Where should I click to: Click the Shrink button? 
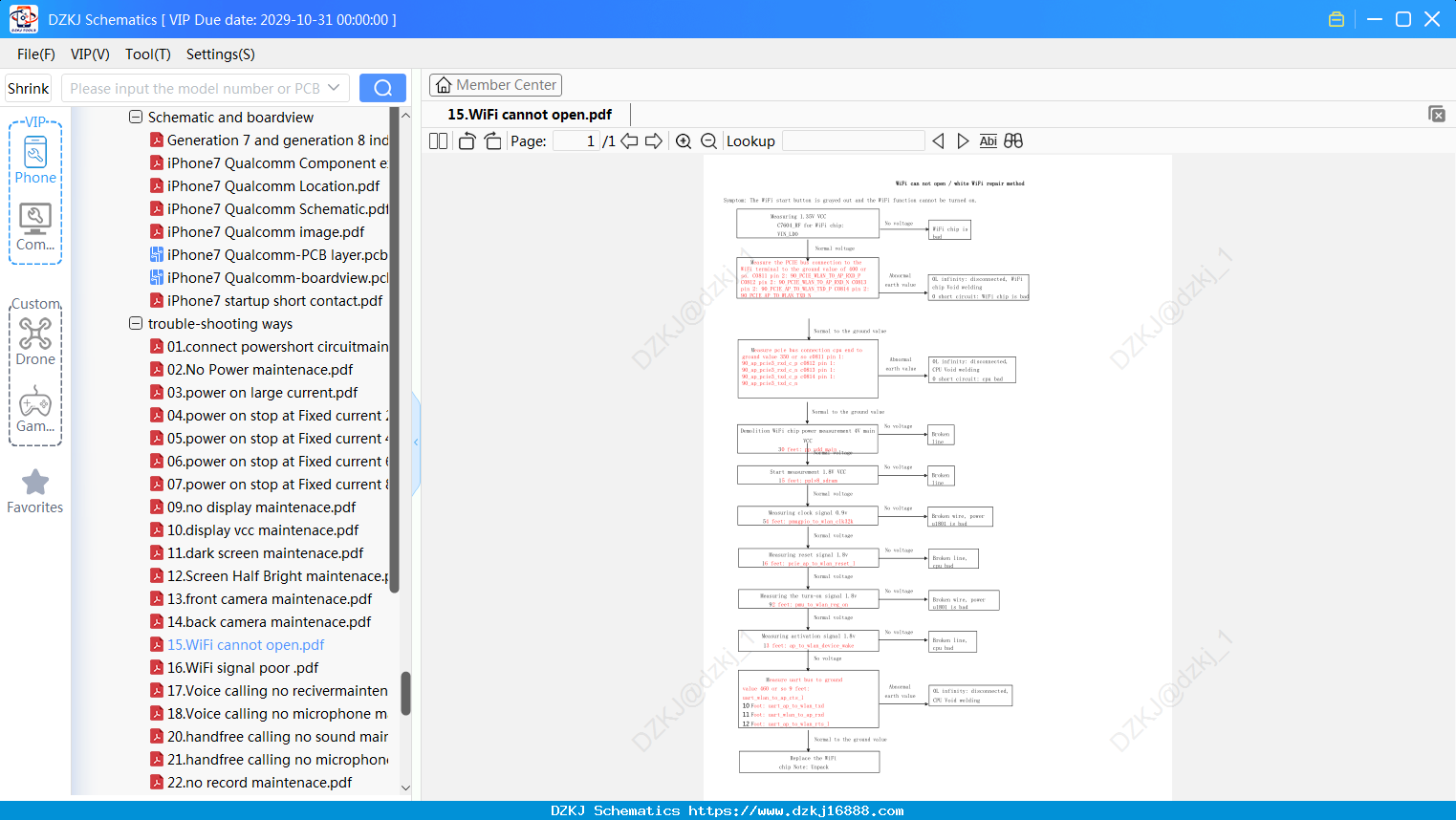point(29,88)
